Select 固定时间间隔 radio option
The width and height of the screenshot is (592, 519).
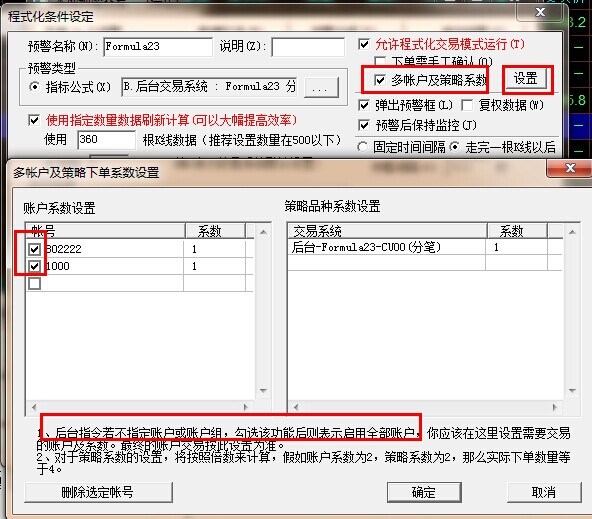coord(362,147)
